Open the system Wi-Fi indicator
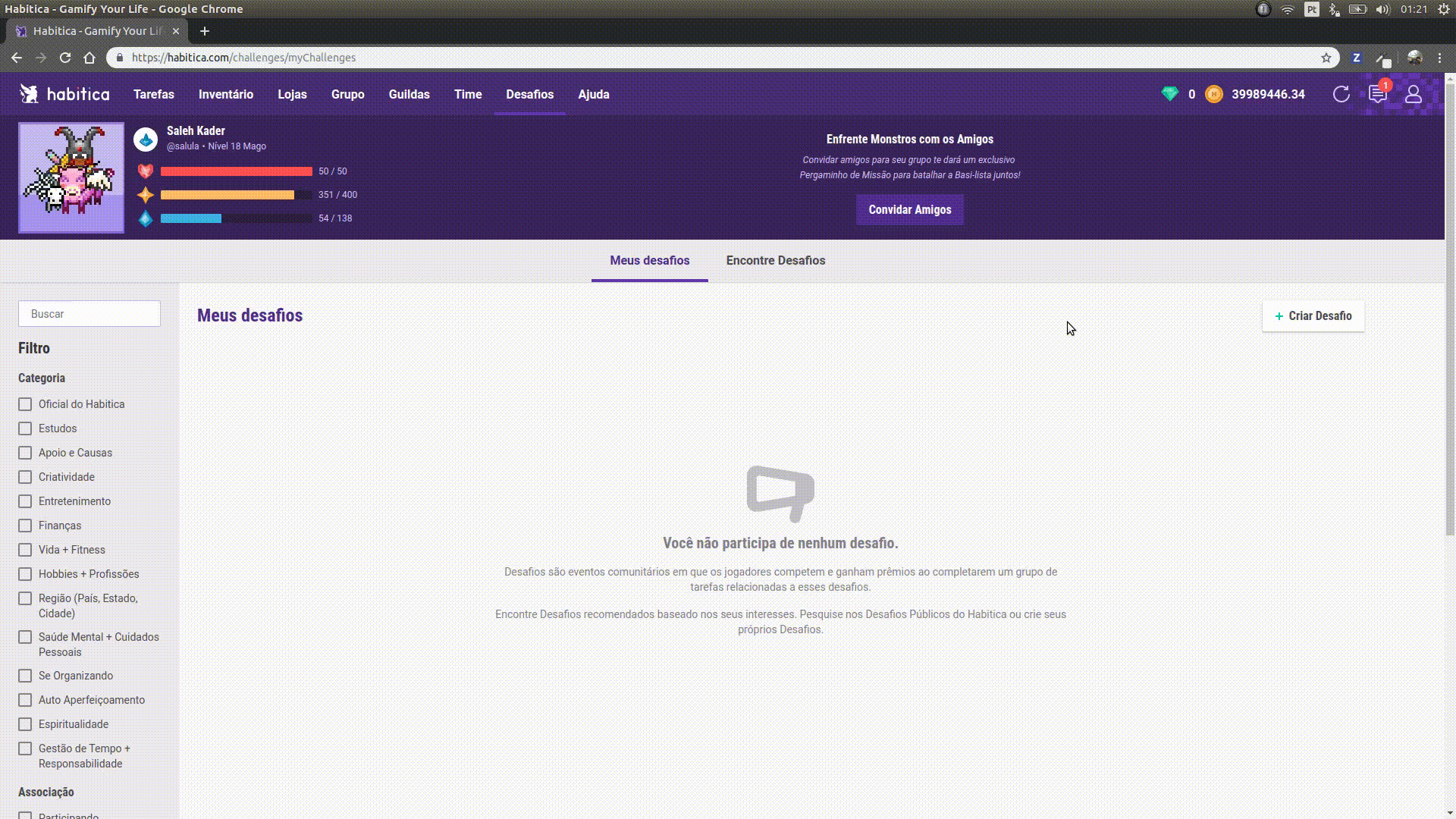This screenshot has width=1456, height=819. click(x=1288, y=9)
